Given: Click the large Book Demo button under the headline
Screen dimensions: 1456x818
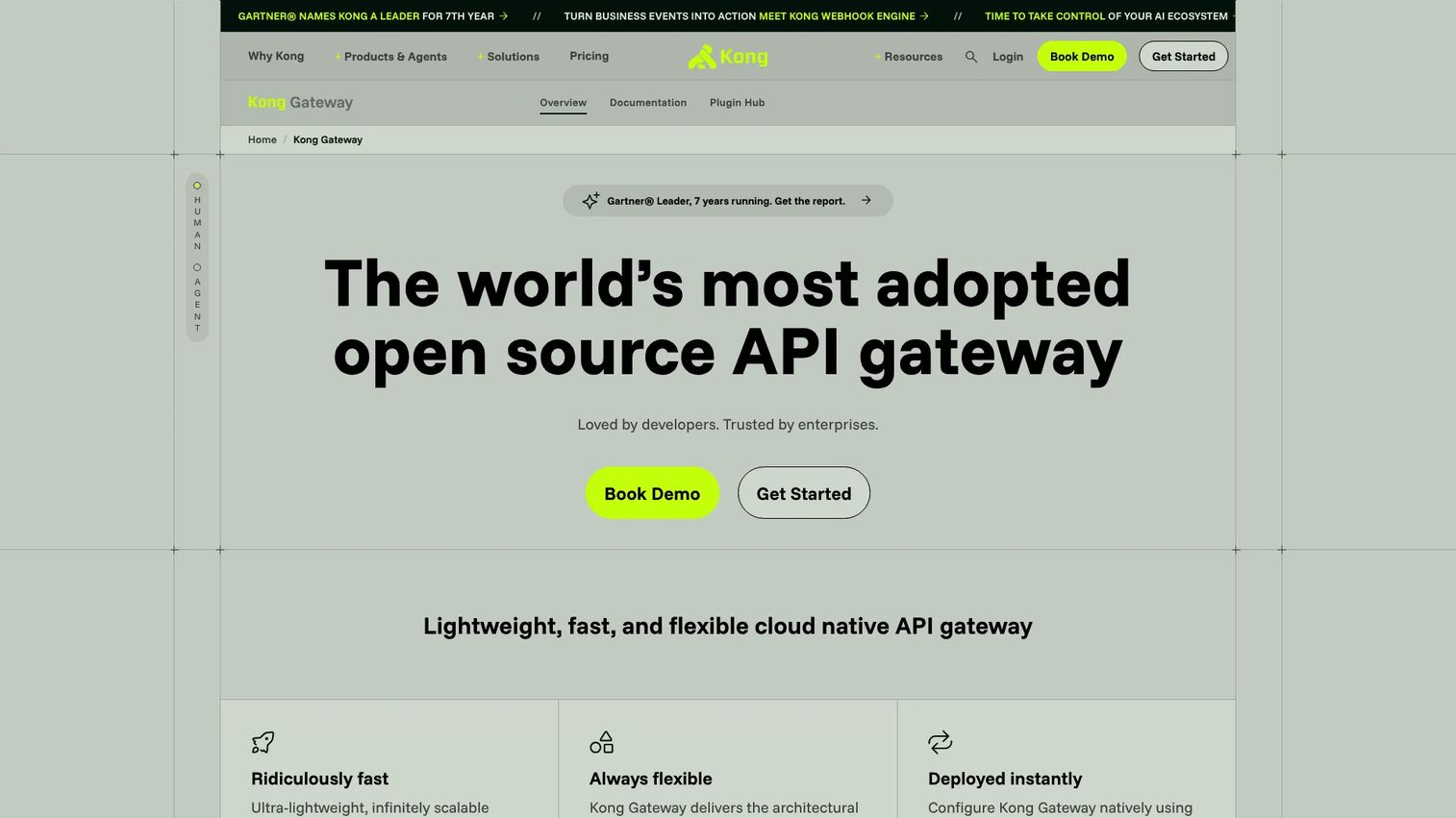Looking at the screenshot, I should click(x=652, y=493).
